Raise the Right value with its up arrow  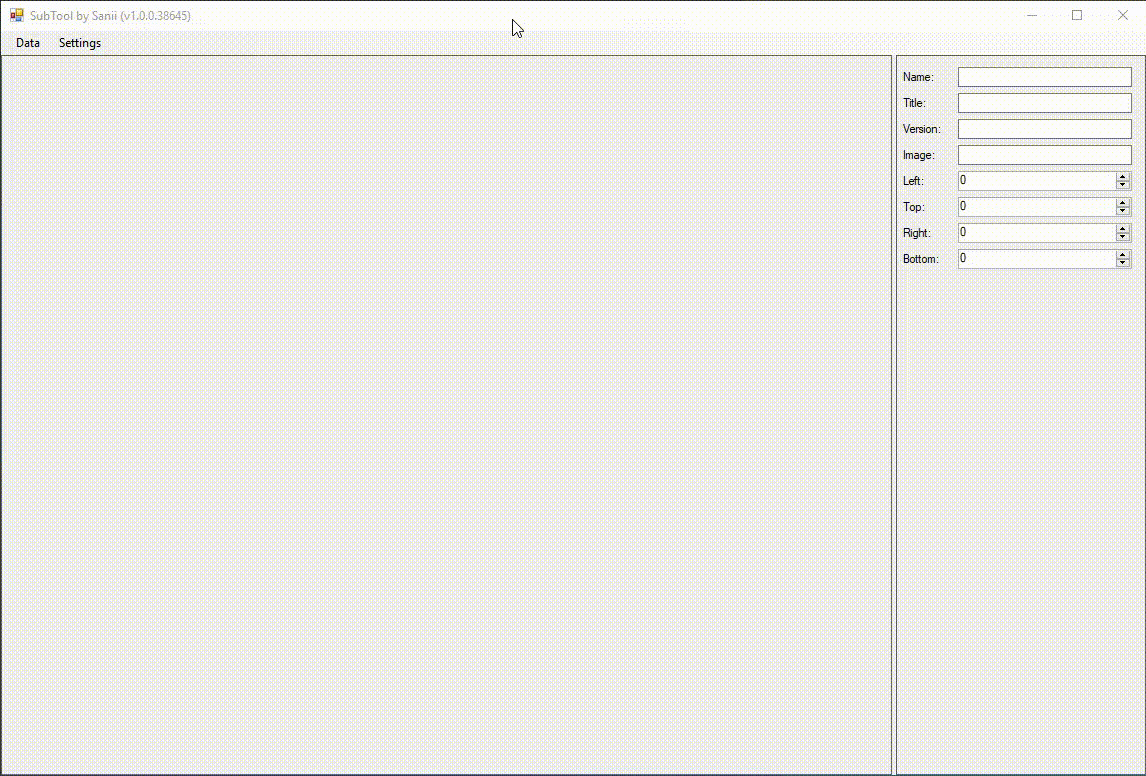click(x=1123, y=229)
